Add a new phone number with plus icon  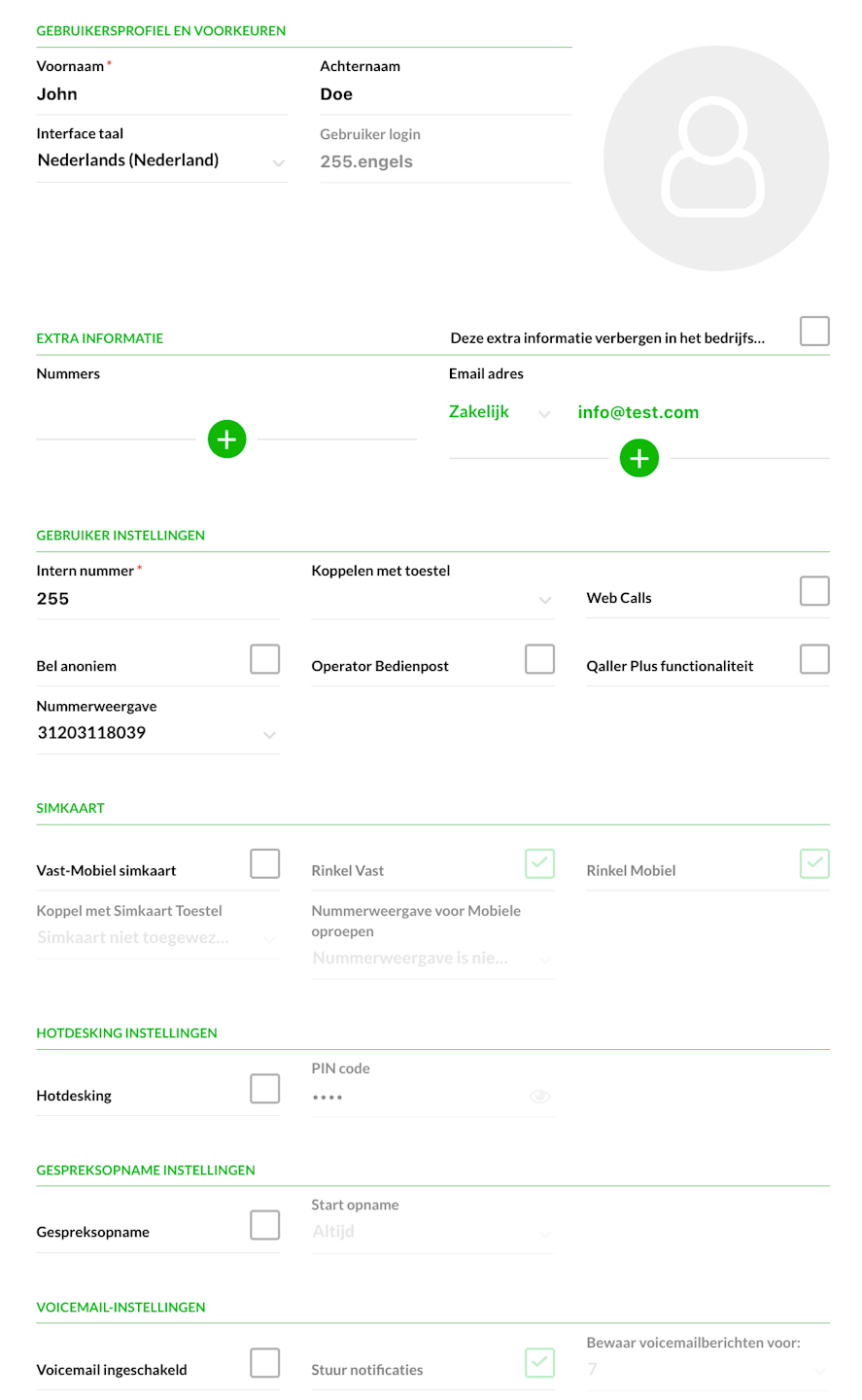coord(226,439)
